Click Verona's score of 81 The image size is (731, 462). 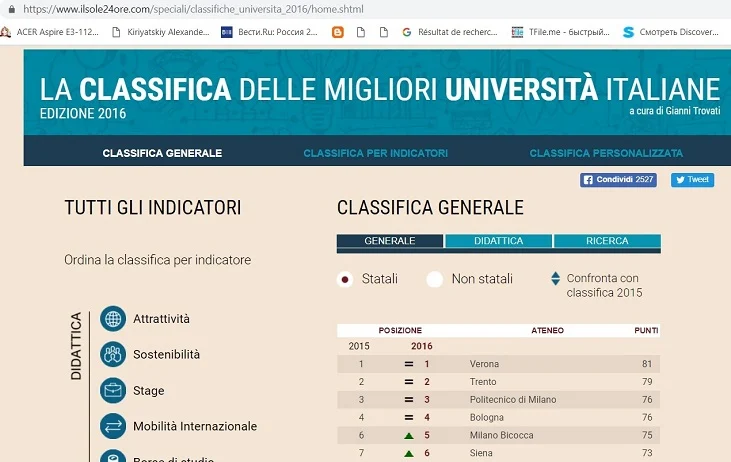[x=647, y=364]
